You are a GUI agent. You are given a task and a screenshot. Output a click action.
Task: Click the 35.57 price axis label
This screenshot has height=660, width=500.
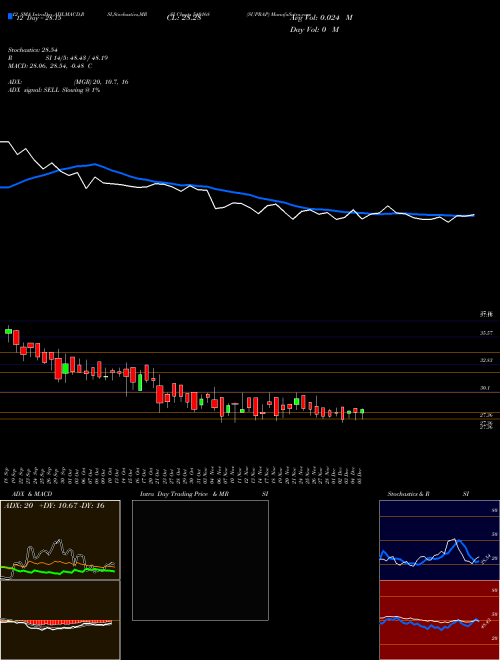pyautogui.click(x=486, y=333)
